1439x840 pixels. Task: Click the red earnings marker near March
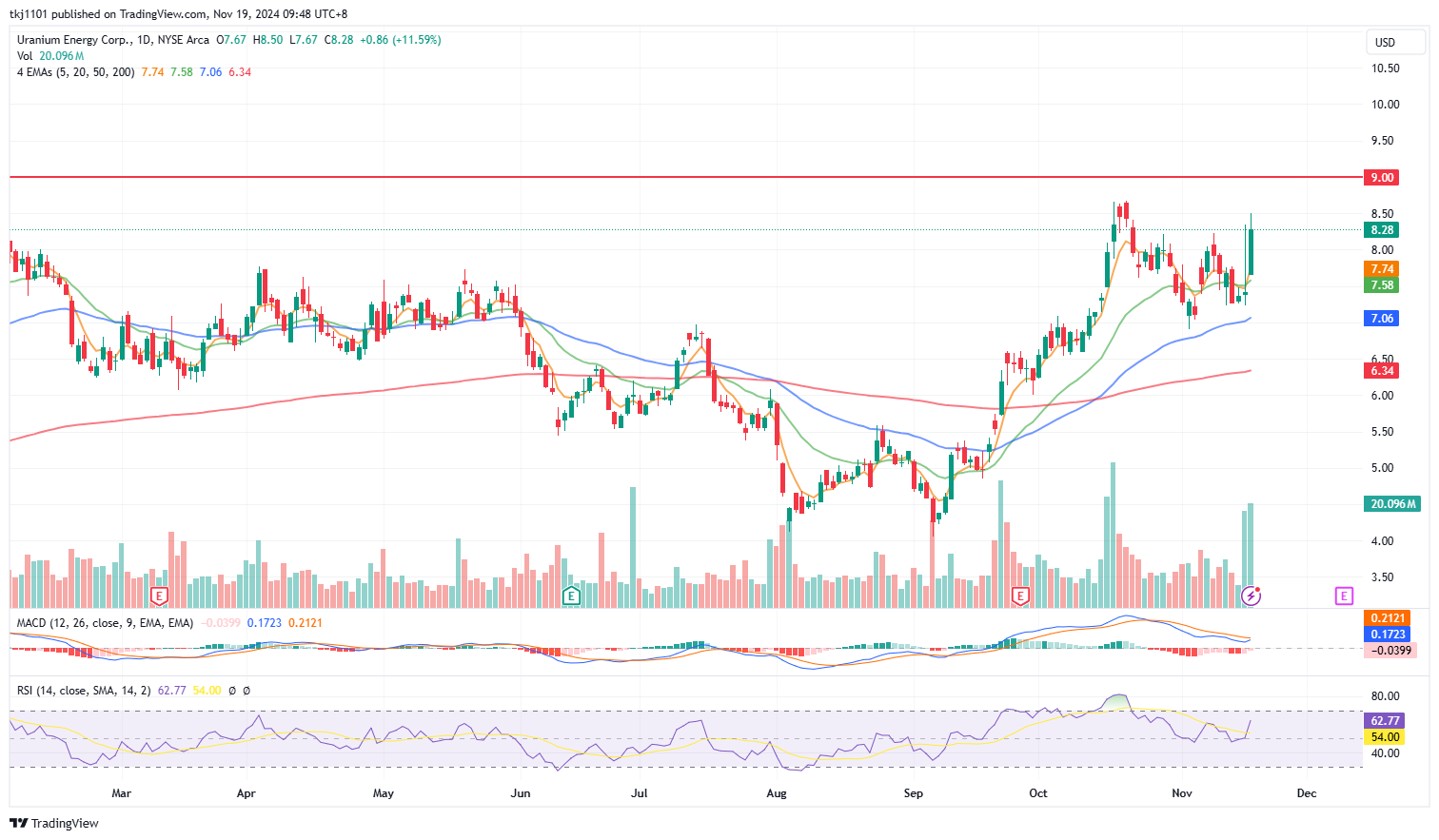coord(160,596)
